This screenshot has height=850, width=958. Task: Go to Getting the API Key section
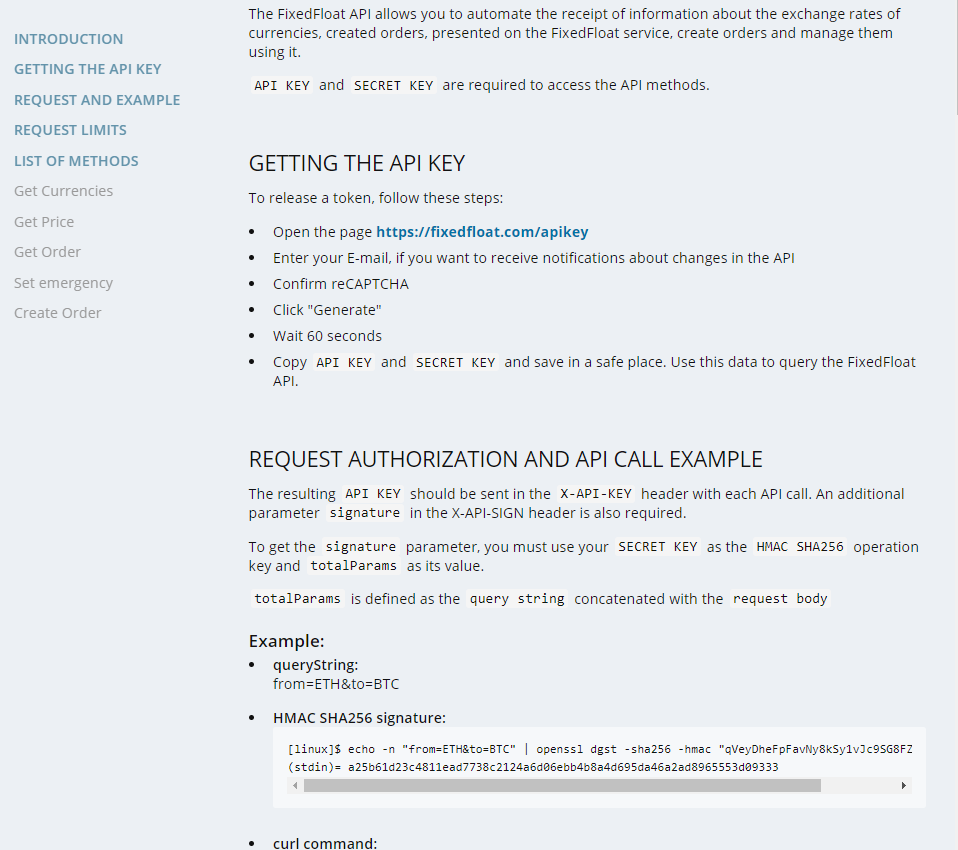point(87,69)
